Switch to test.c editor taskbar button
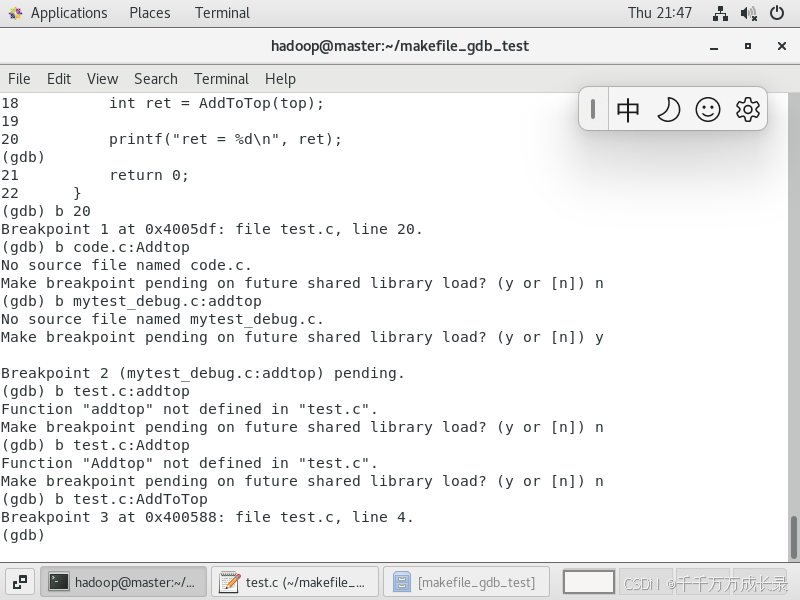The width and height of the screenshot is (800, 600). (294, 582)
